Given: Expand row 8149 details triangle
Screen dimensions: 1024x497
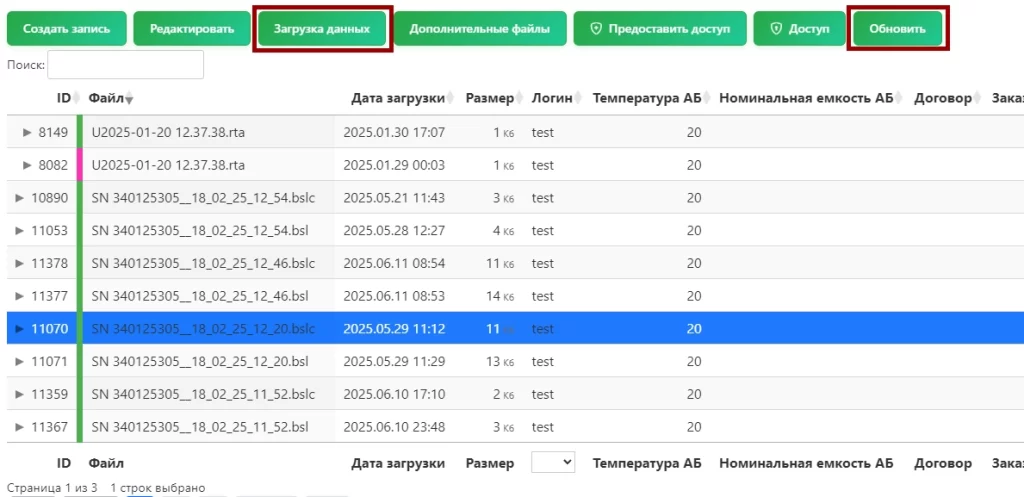Looking at the screenshot, I should point(27,132).
